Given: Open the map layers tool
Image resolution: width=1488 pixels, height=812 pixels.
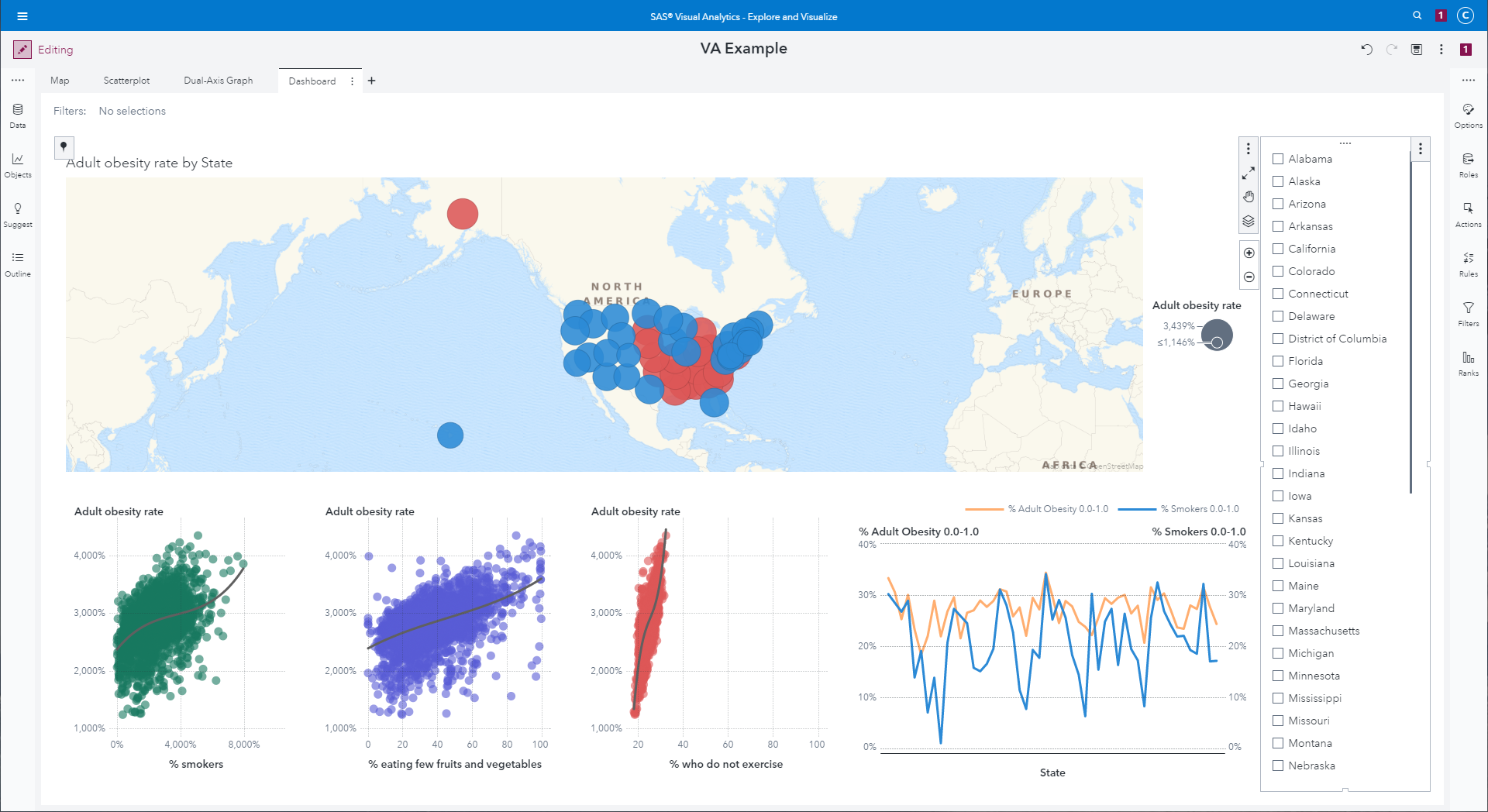Looking at the screenshot, I should (x=1249, y=221).
